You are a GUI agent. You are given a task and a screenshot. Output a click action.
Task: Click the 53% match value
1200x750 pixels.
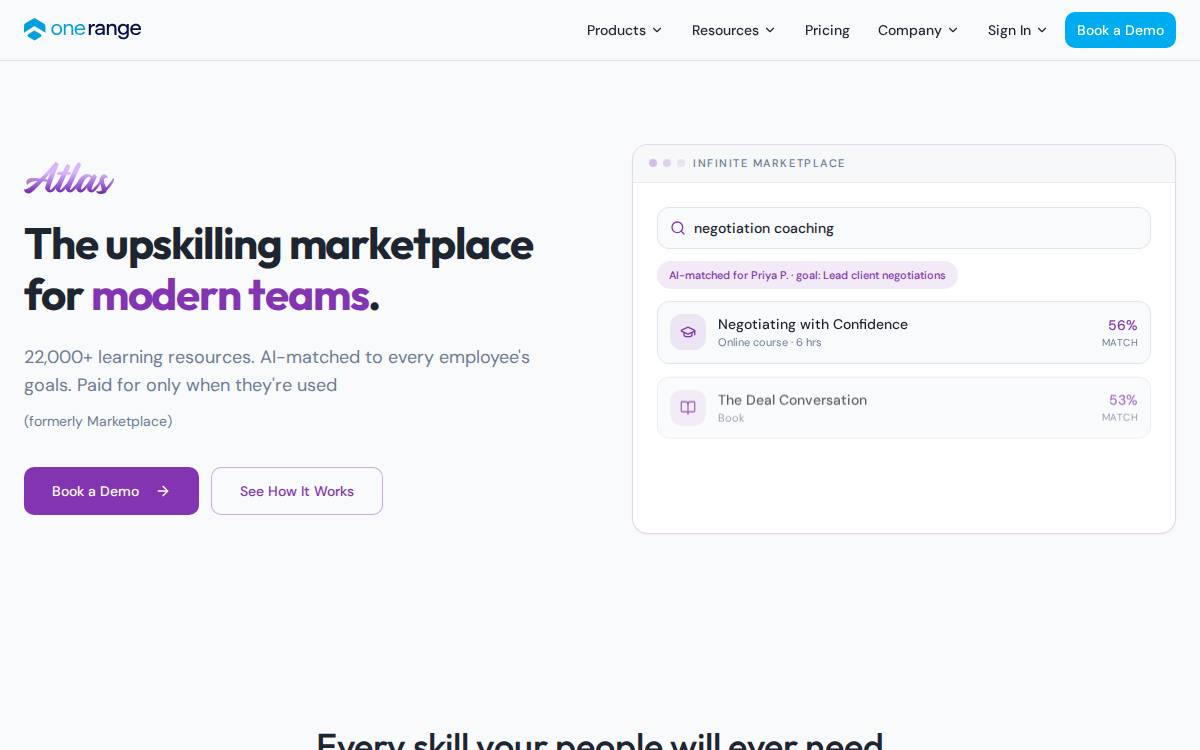pyautogui.click(x=1123, y=400)
